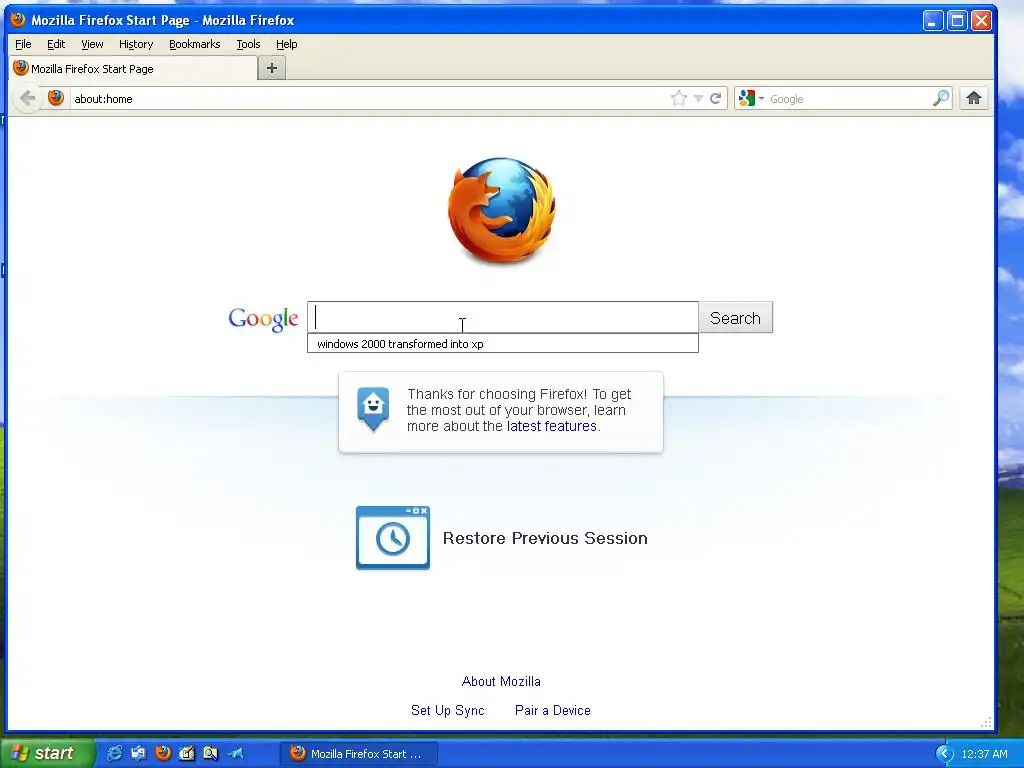Pick suggestion 'windows 2000 transformed into xp'

pyautogui.click(x=503, y=344)
